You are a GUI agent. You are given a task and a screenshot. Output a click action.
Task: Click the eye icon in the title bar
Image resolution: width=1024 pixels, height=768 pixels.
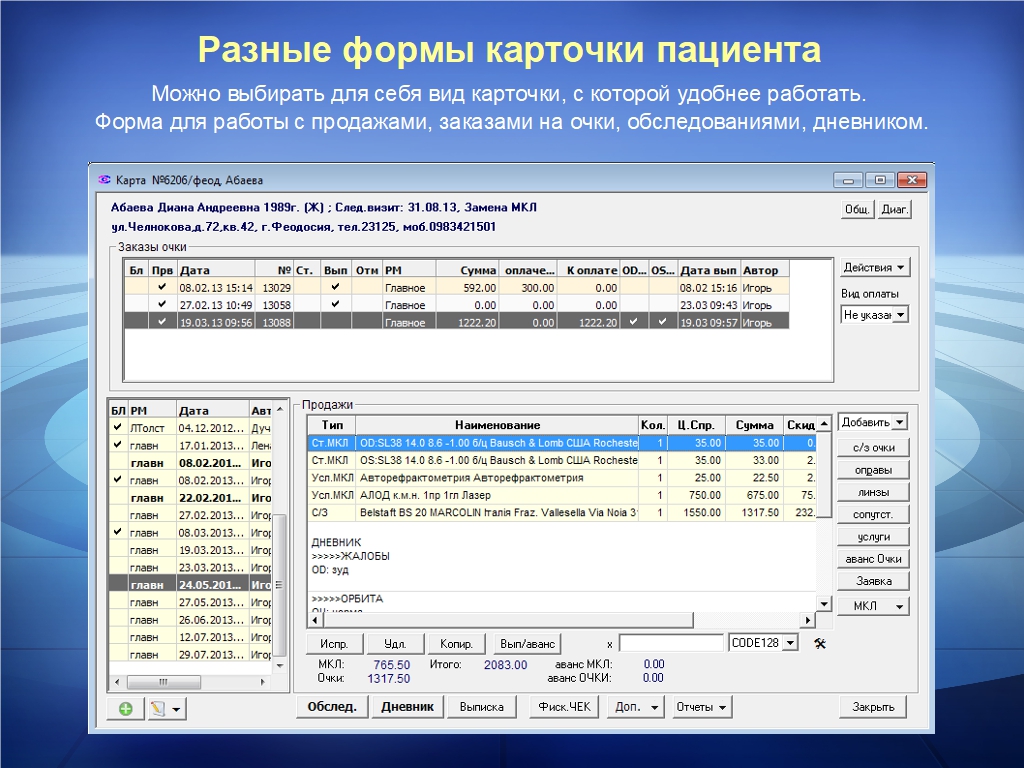click(103, 180)
